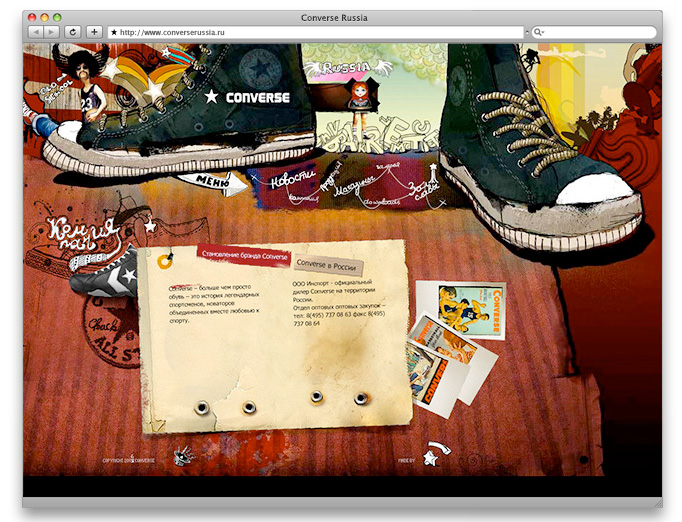Click the browser forward arrow

point(51,32)
